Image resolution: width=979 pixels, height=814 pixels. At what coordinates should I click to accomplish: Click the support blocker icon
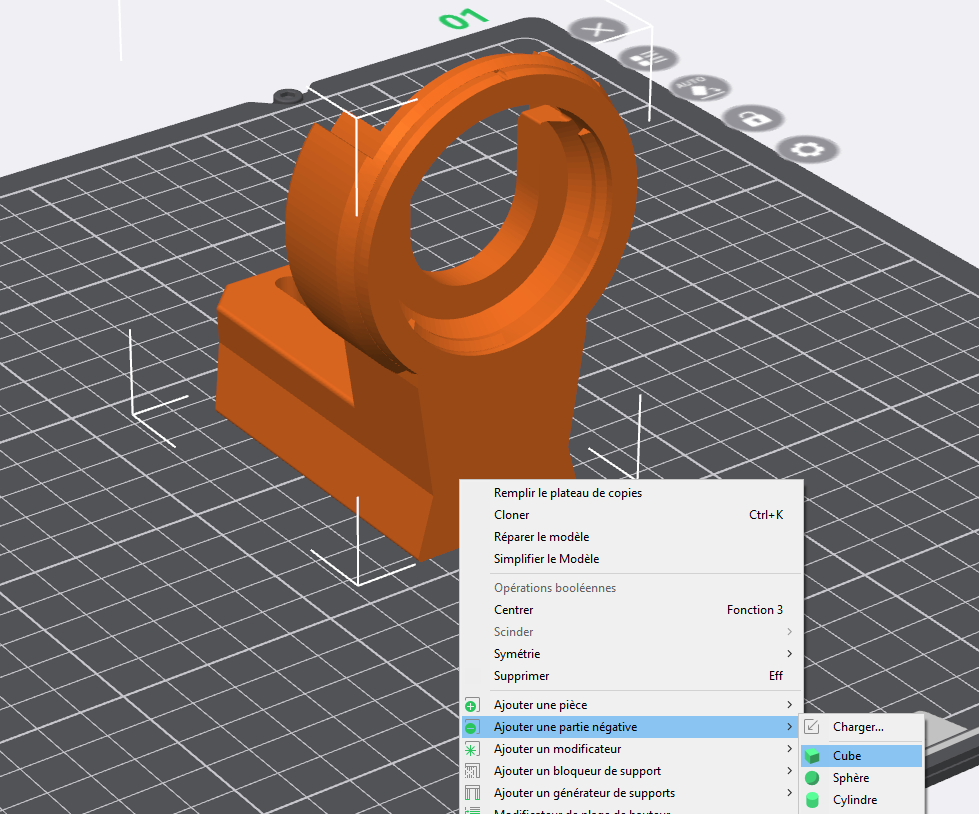point(472,771)
